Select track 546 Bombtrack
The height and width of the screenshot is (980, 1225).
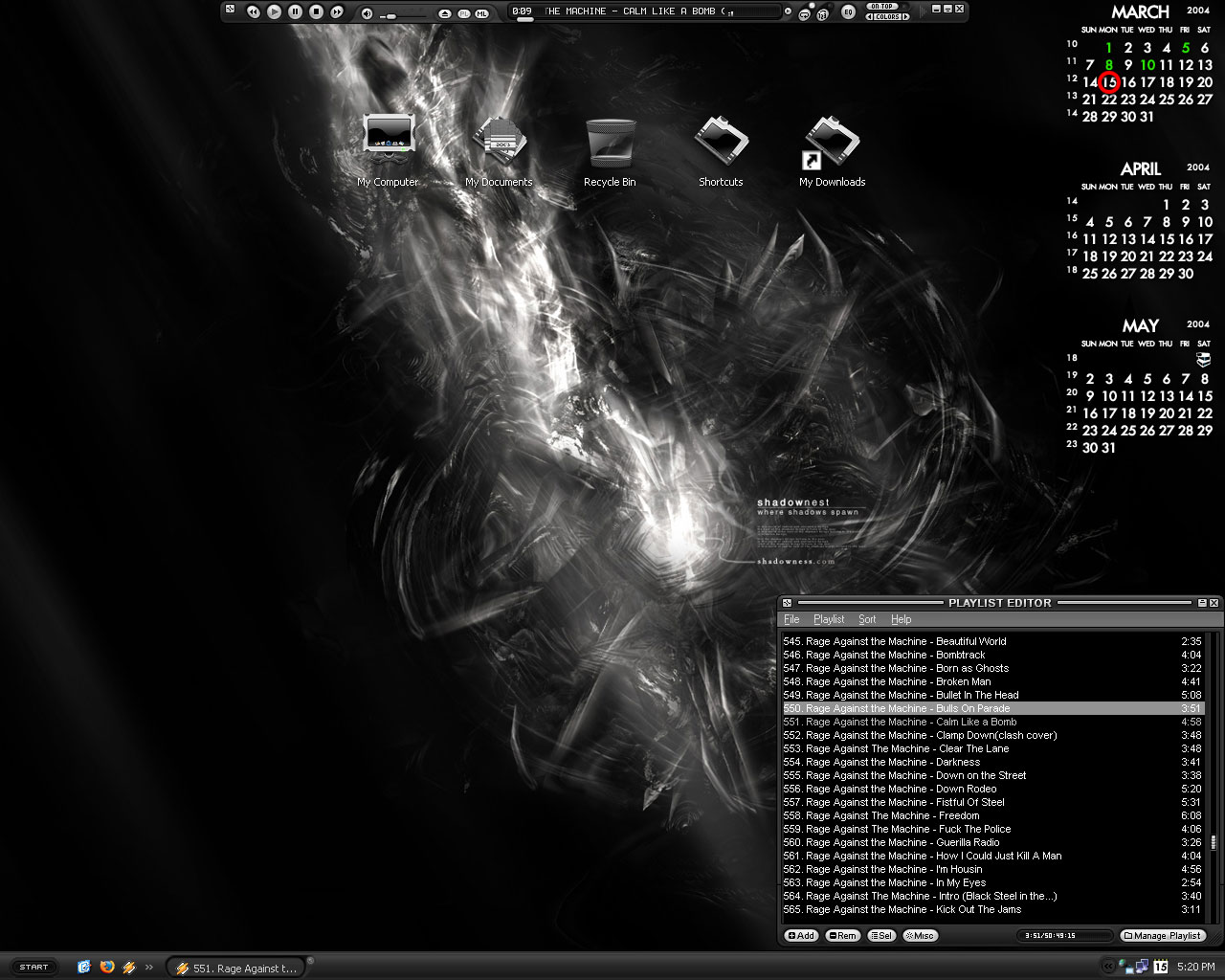[992, 655]
